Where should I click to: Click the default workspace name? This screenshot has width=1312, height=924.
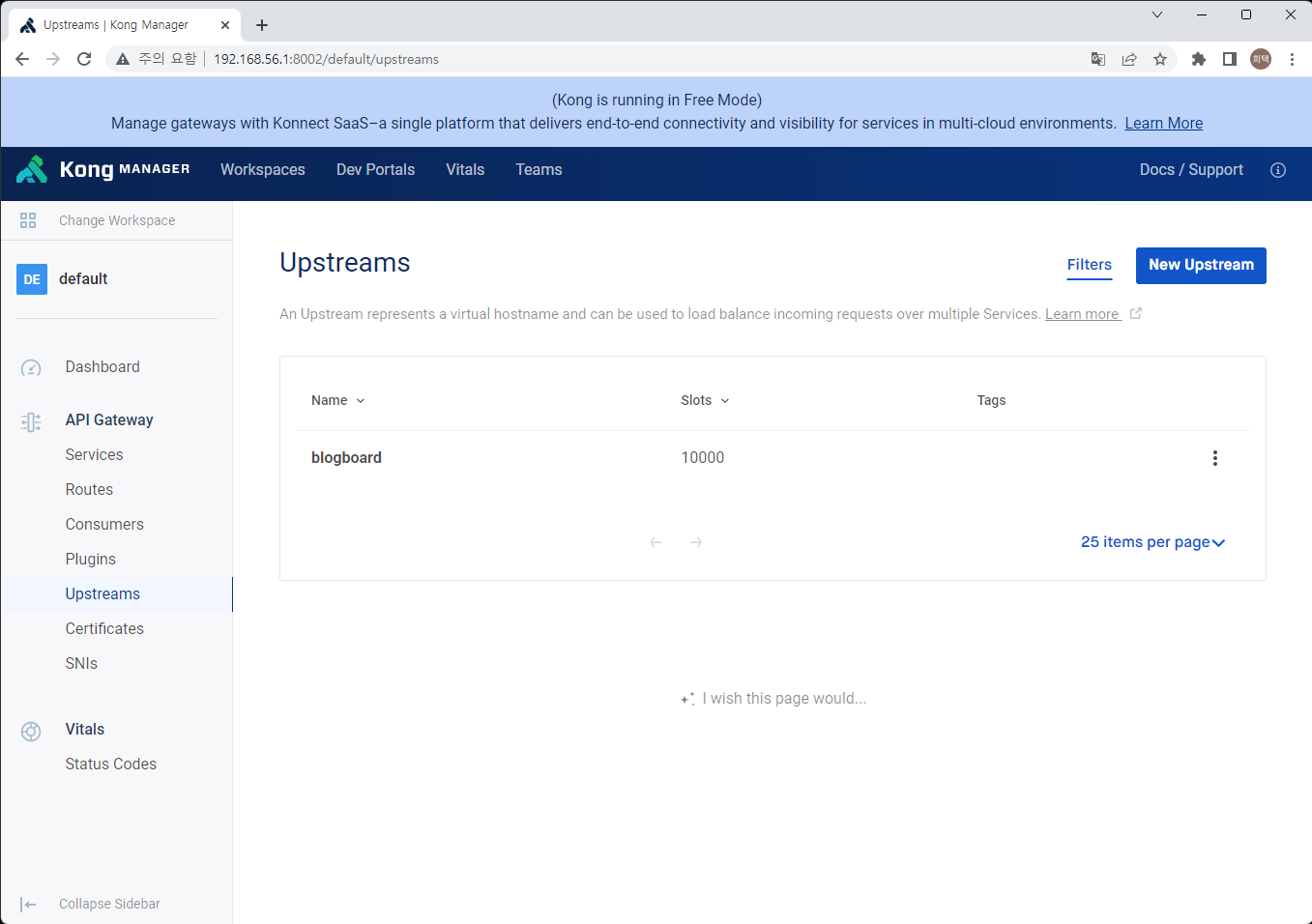click(x=83, y=278)
